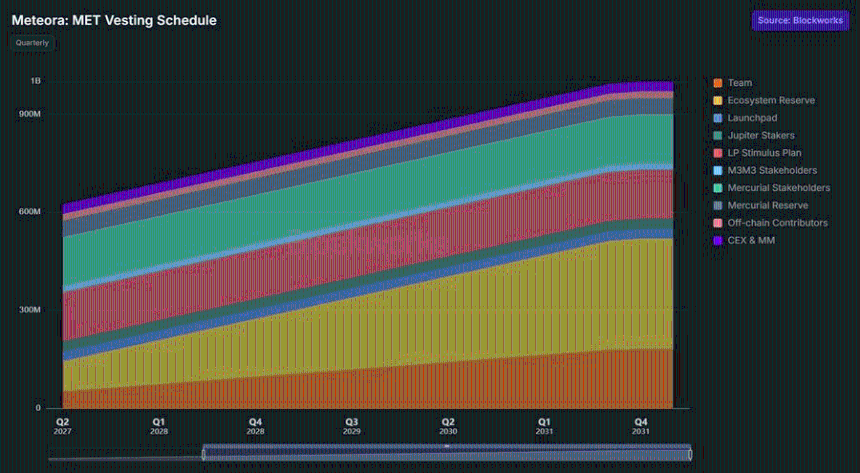Screen dimensions: 860x473
Task: Hide Jupiter Stakers series via label
Action: [761, 136]
